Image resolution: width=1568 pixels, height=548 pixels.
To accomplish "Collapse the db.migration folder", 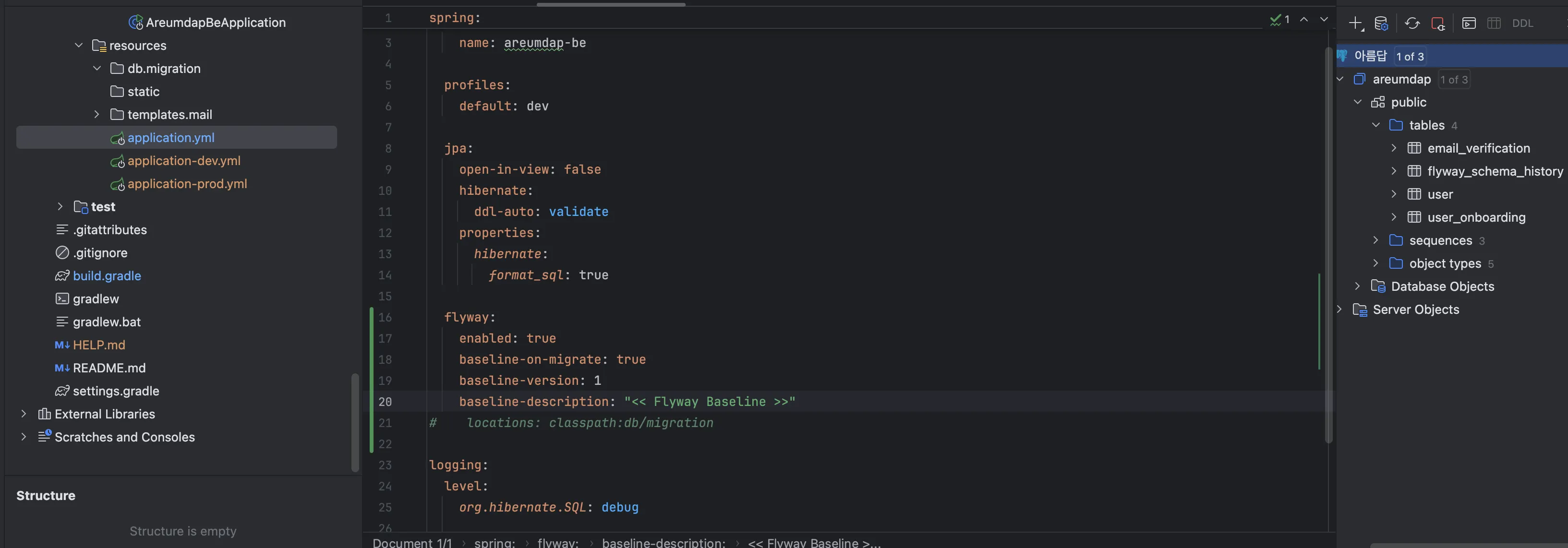I will [97, 68].
